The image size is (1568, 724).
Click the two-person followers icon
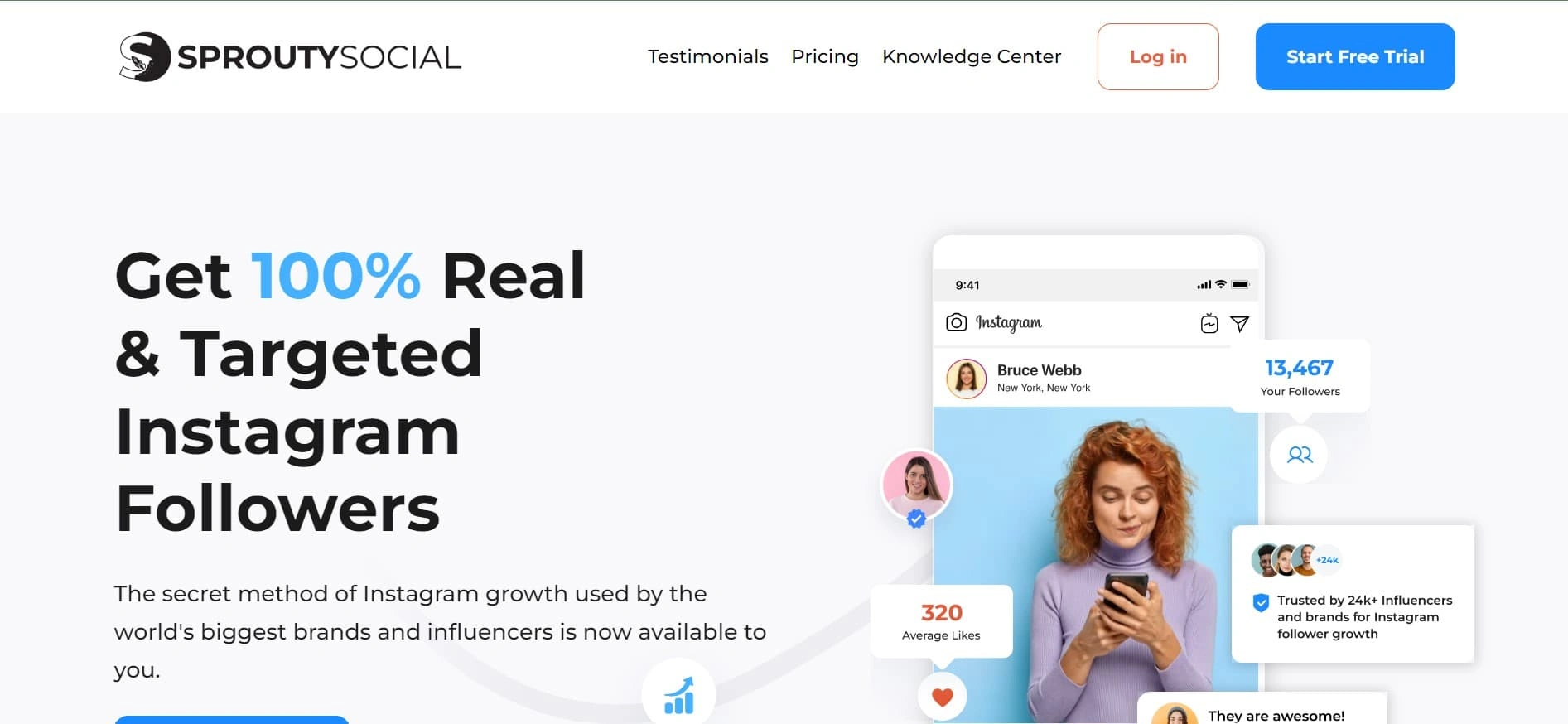click(1299, 454)
